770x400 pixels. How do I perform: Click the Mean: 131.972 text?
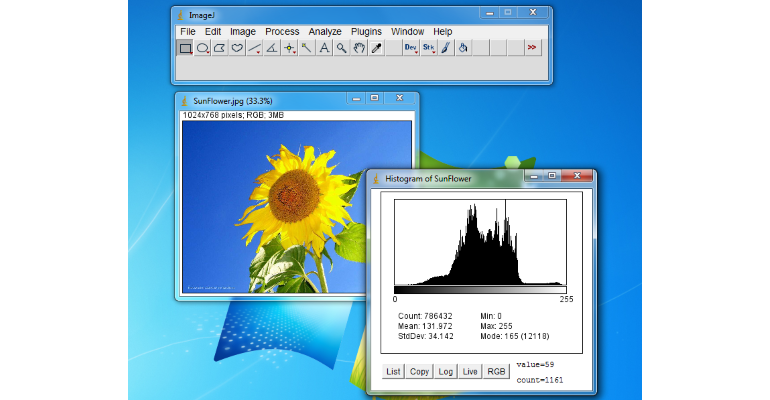(425, 326)
